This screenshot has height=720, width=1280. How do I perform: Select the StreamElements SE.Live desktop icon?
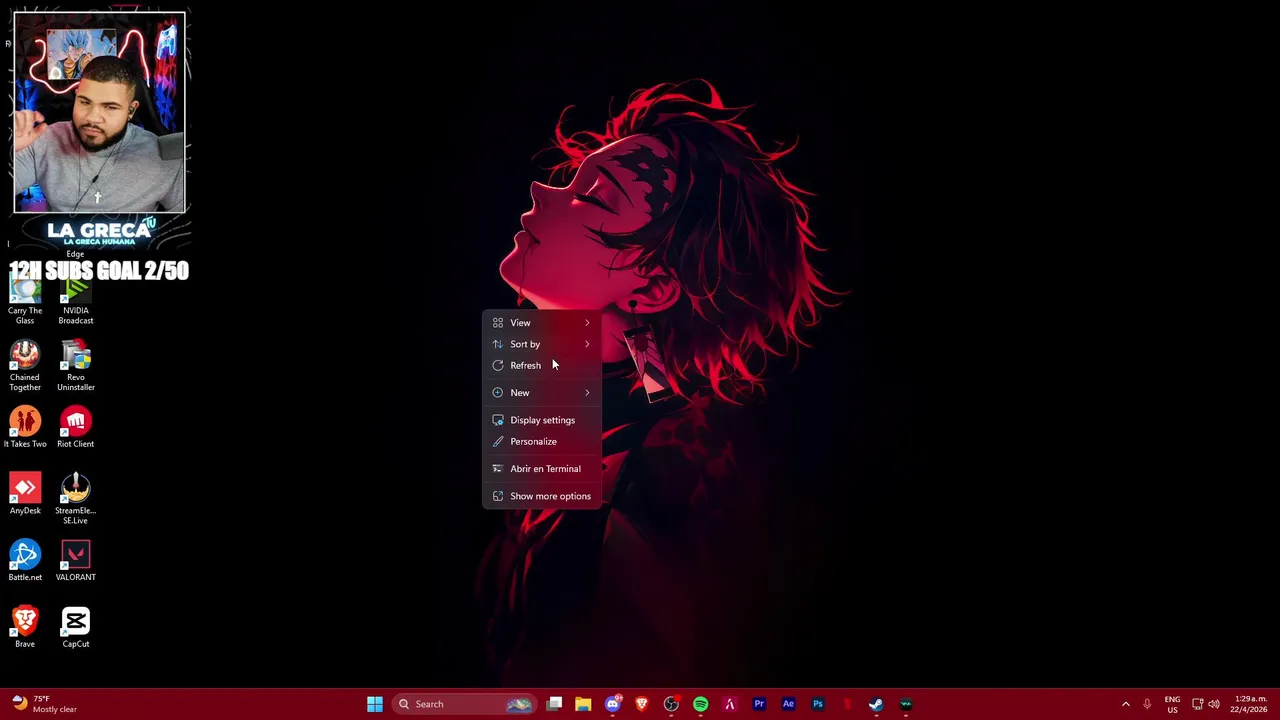tap(76, 499)
